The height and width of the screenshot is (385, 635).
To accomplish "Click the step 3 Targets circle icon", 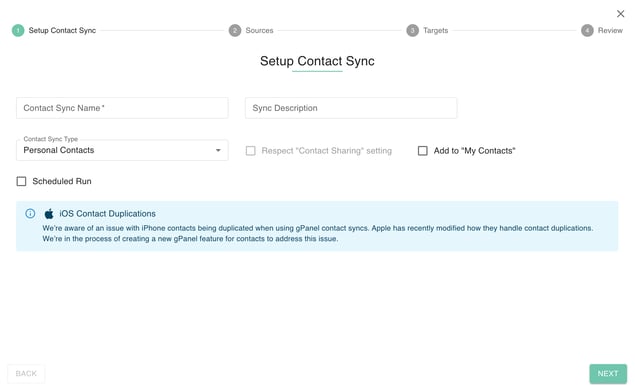I will click(x=412, y=30).
